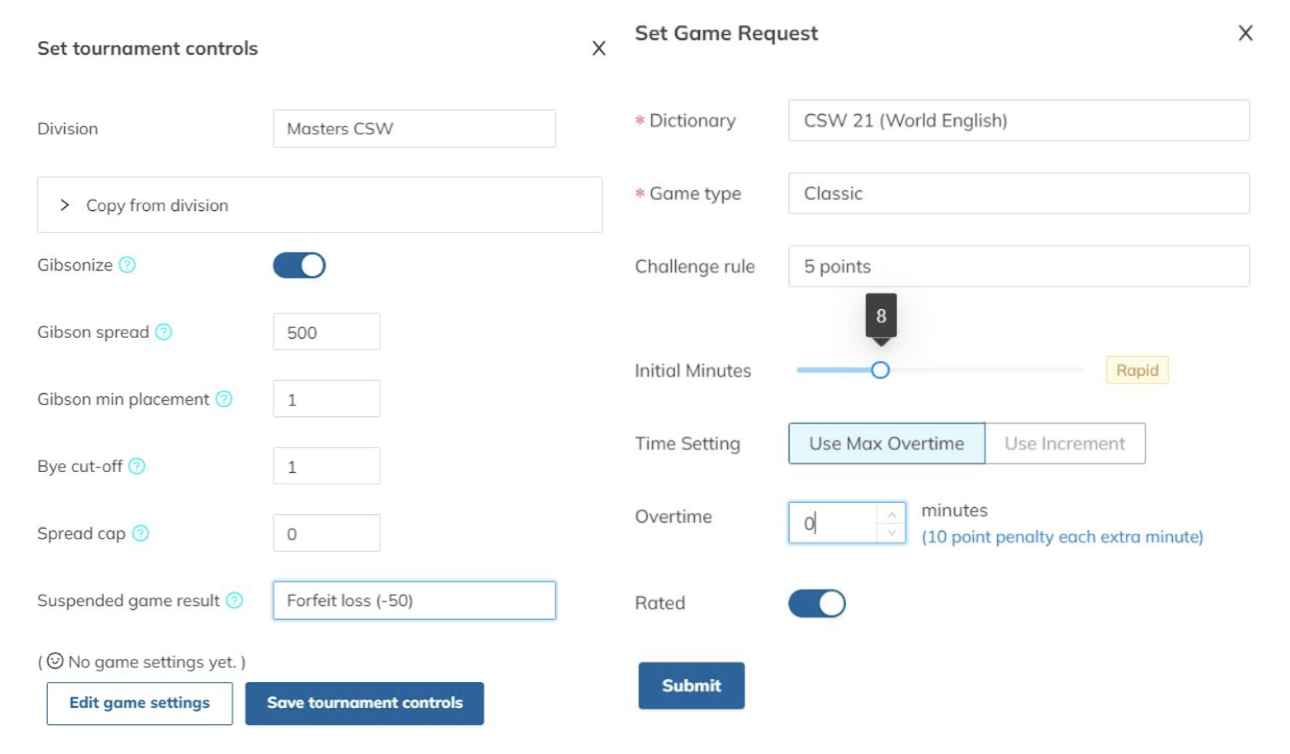Image resolution: width=1290 pixels, height=754 pixels.
Task: Select Use Max Overtime option
Action: (886, 443)
